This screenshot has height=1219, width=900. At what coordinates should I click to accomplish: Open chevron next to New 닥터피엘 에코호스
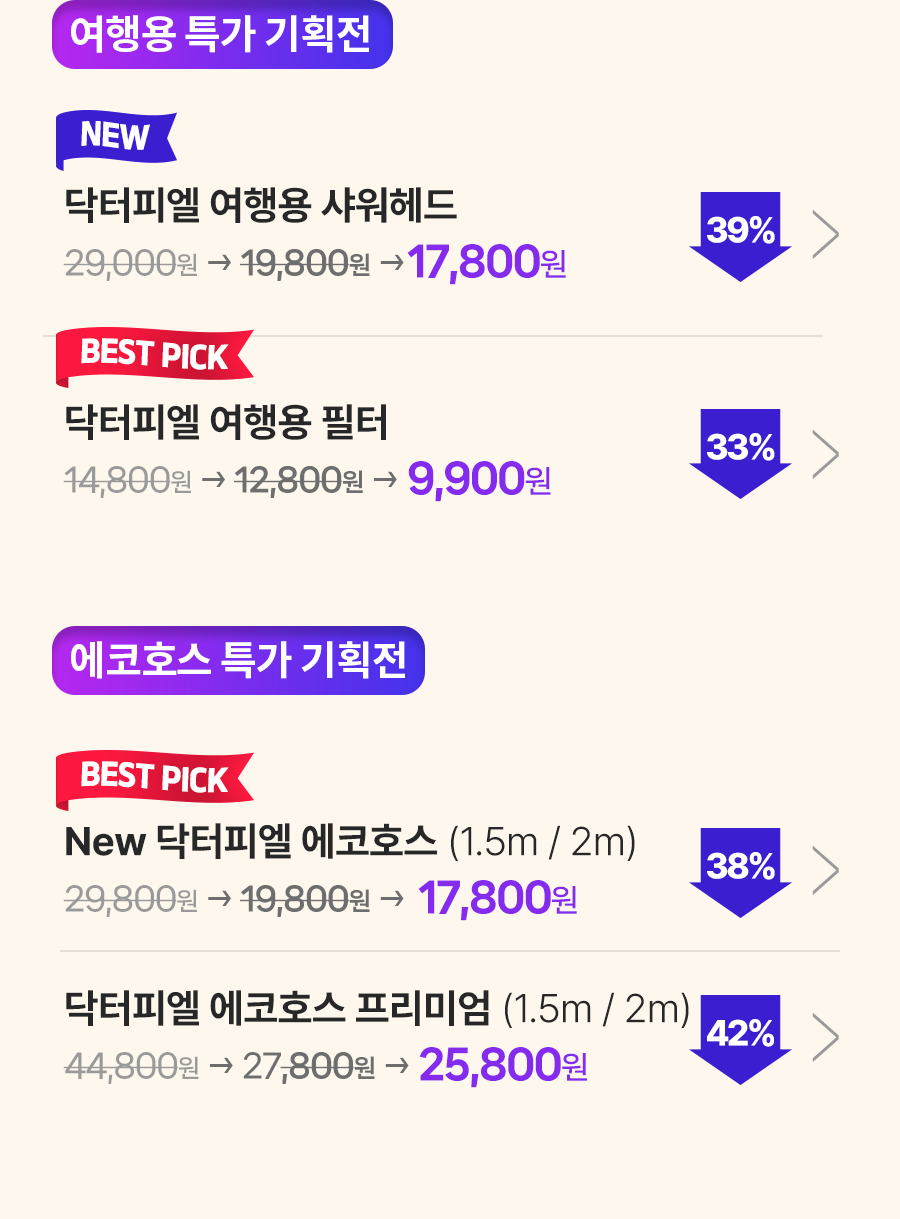[826, 871]
